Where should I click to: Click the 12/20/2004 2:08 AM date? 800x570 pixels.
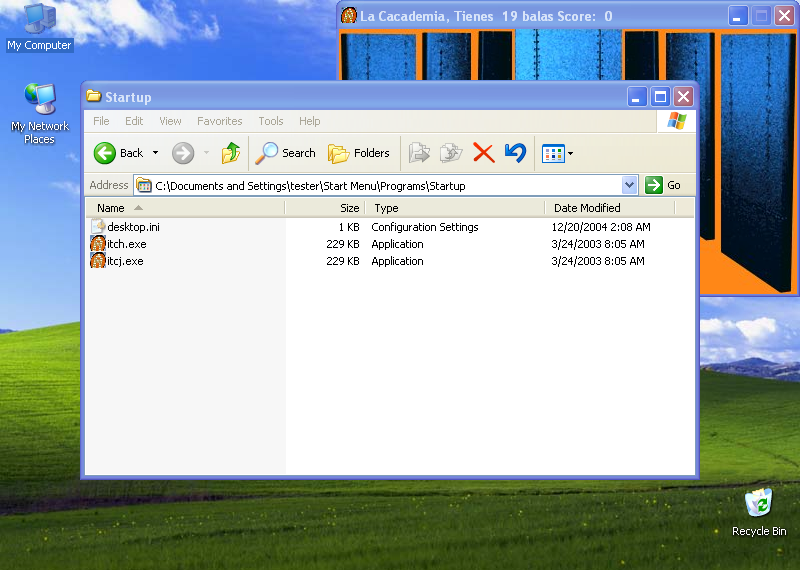[x=601, y=227]
